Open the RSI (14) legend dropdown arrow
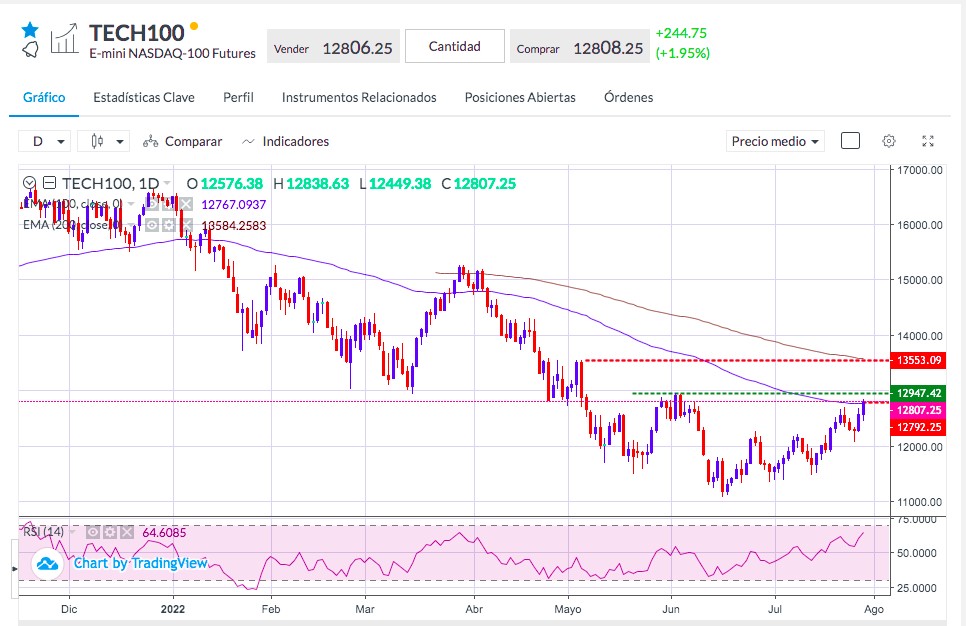Viewport: 966px width, 626px height. point(72,532)
